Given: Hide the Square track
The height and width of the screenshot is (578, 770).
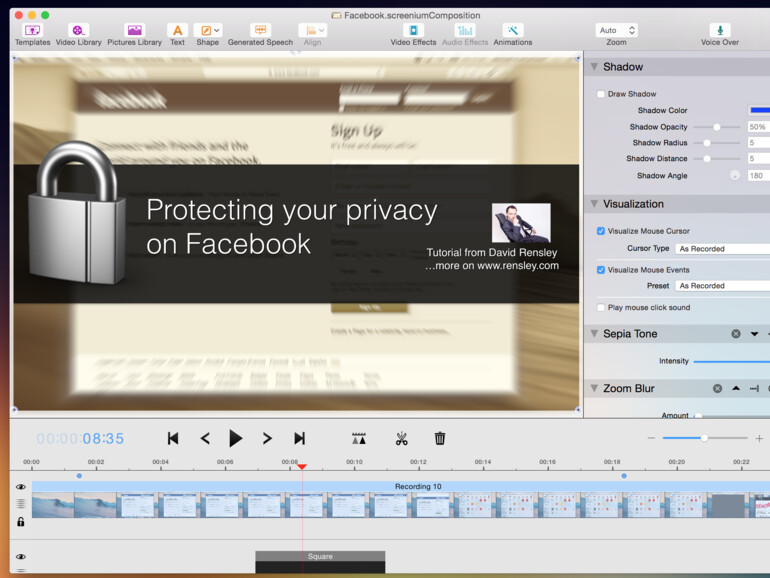Looking at the screenshot, I should 21,556.
